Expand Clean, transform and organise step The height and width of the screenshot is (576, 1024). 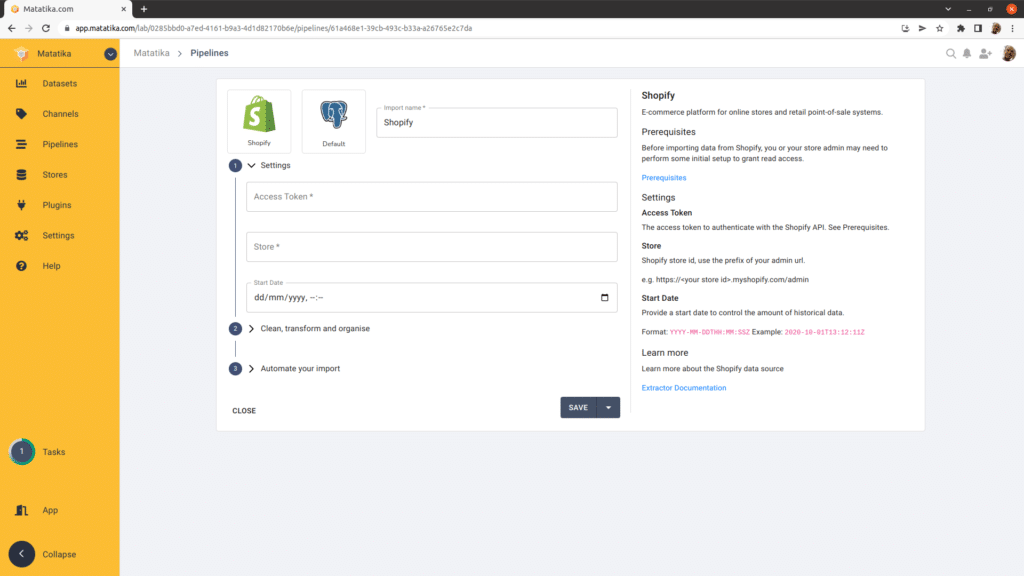[252, 328]
